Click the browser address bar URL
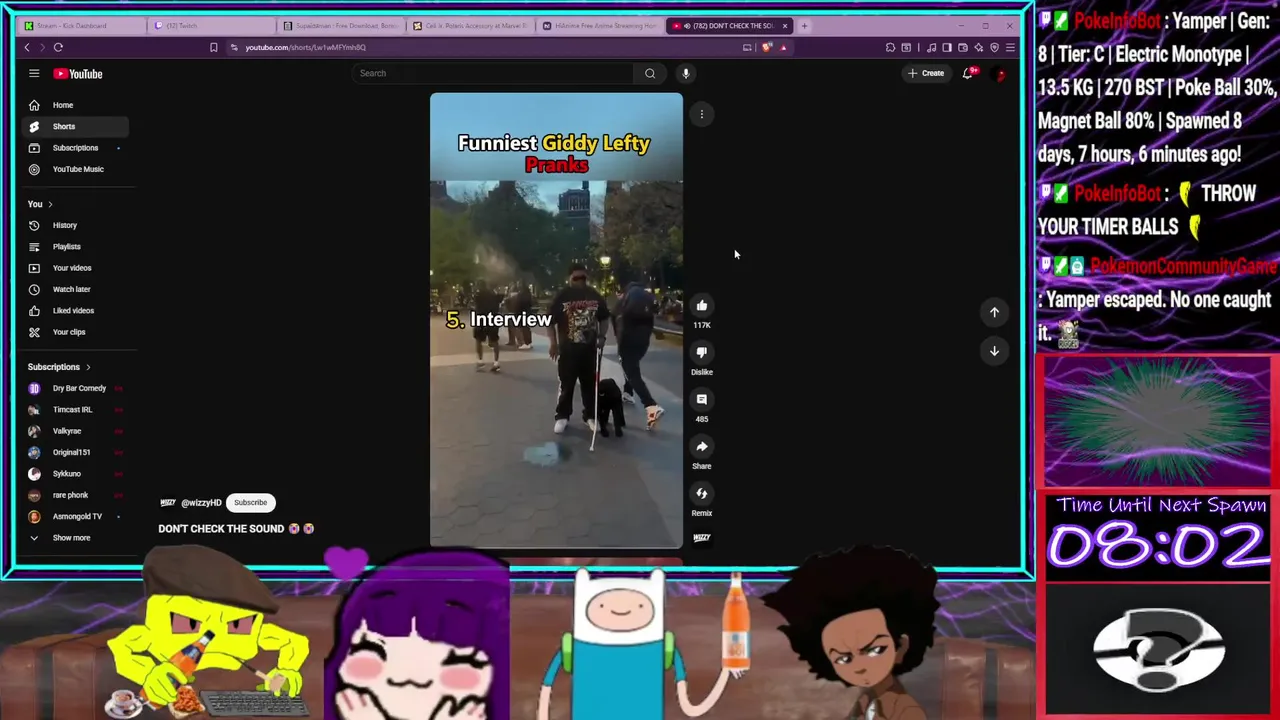Viewport: 1280px width, 720px height. pyautogui.click(x=306, y=47)
